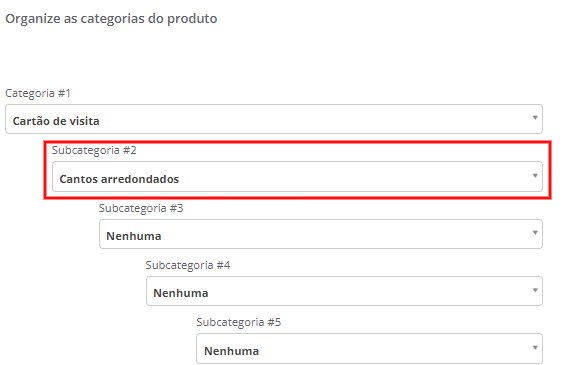
Task: Open the Cantos arredondados combo box
Action: (x=297, y=176)
